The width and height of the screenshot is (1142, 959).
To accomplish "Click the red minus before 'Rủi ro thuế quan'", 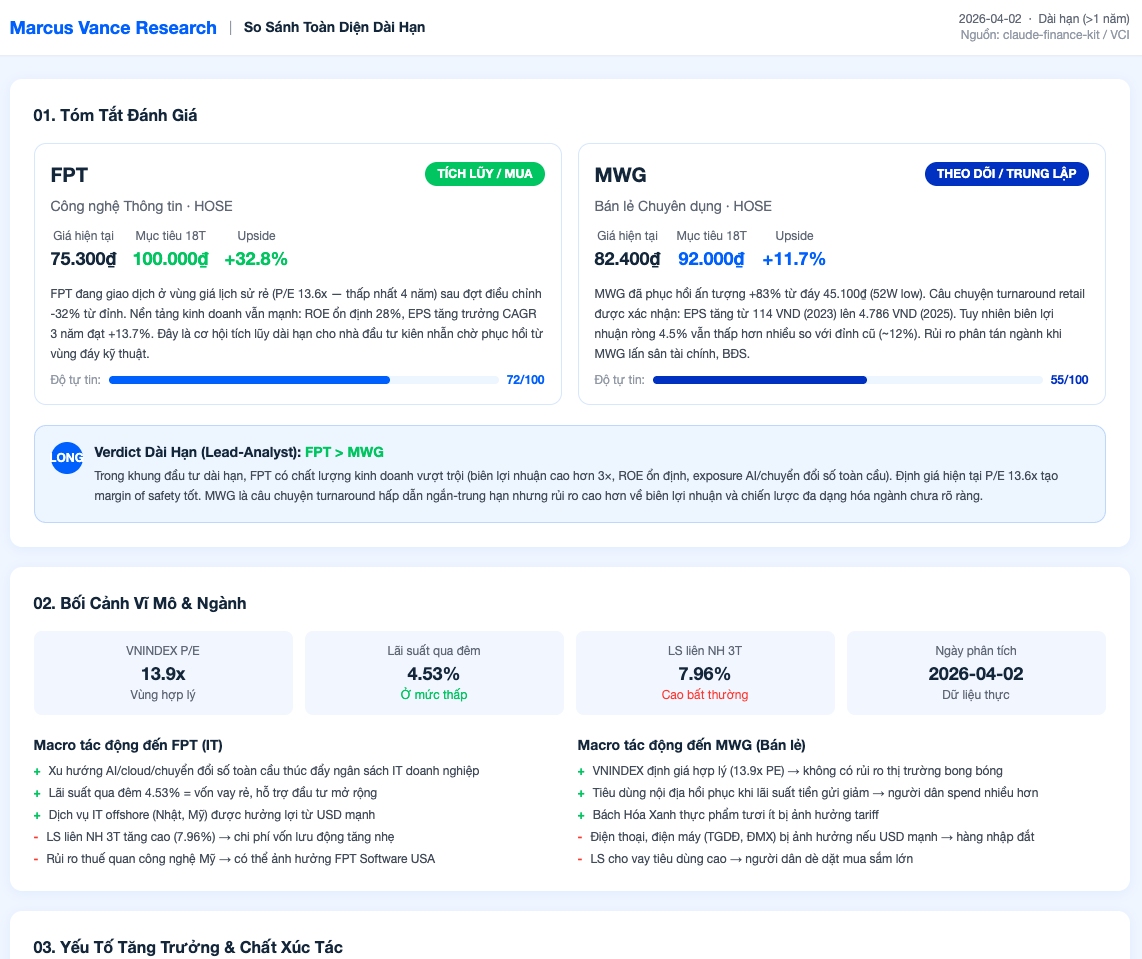I will (x=36, y=859).
